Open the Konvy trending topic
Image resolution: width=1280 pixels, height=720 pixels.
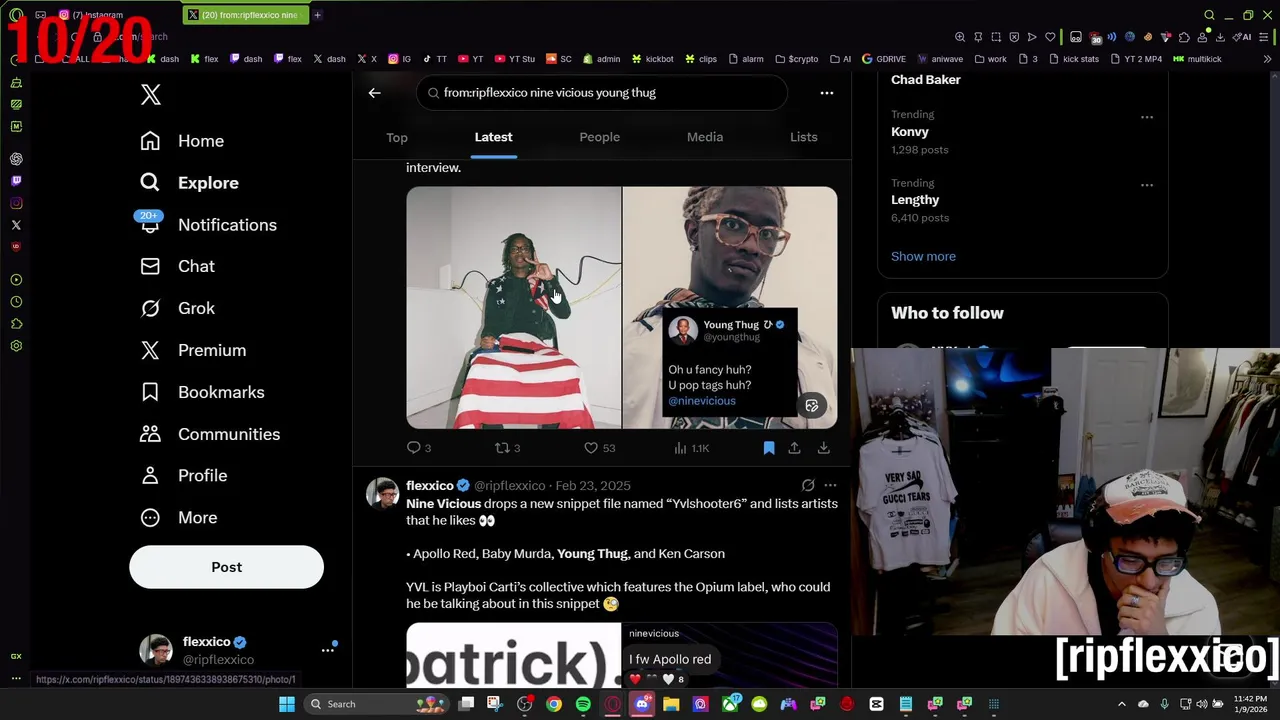click(910, 132)
